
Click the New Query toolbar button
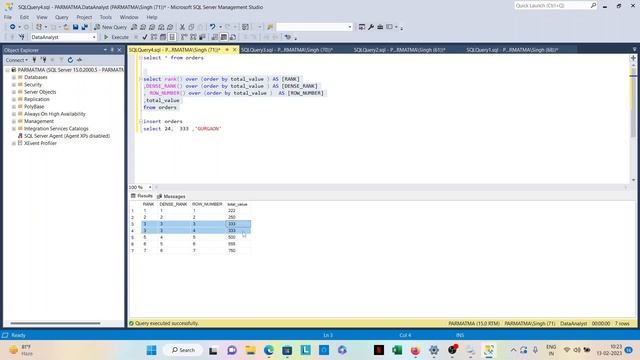tap(110, 27)
